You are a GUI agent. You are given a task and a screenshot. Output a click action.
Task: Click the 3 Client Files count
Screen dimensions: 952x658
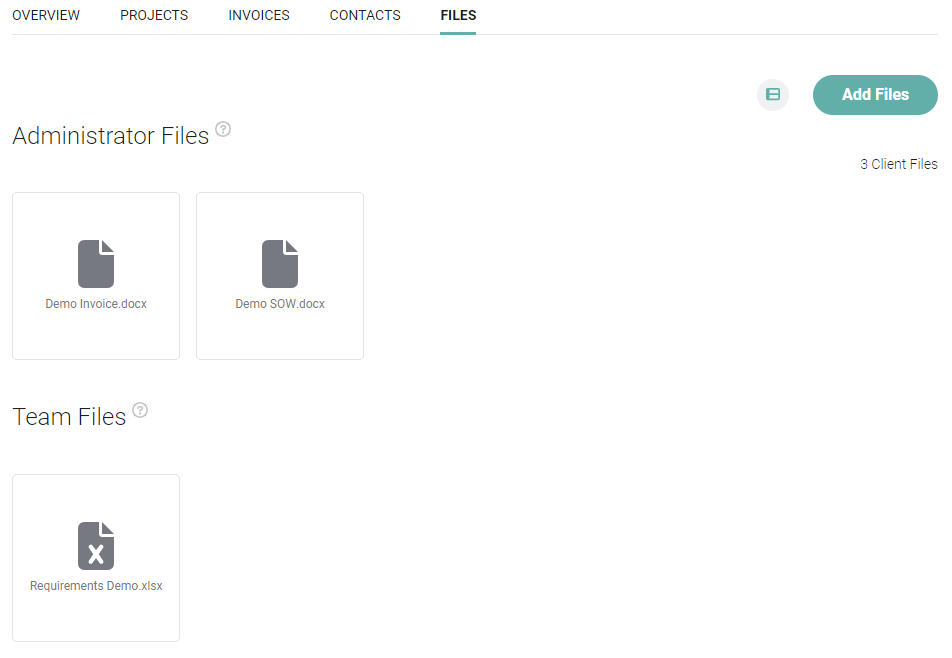[x=898, y=164]
